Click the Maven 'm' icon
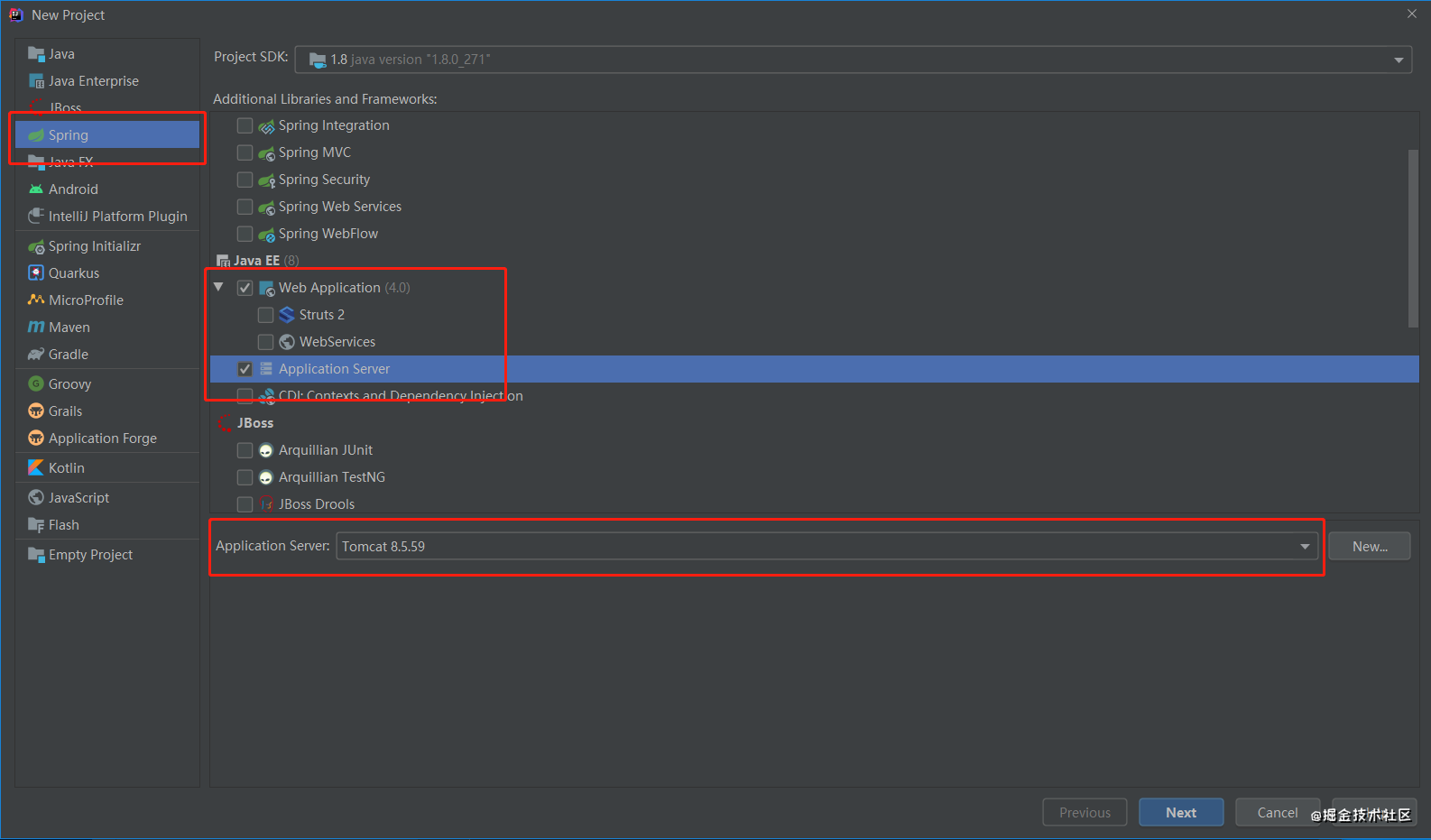This screenshot has height=840, width=1431. coord(36,327)
